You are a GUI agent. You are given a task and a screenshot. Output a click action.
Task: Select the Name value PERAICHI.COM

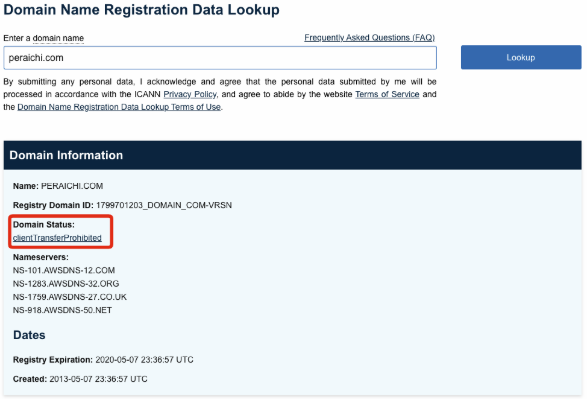72,186
